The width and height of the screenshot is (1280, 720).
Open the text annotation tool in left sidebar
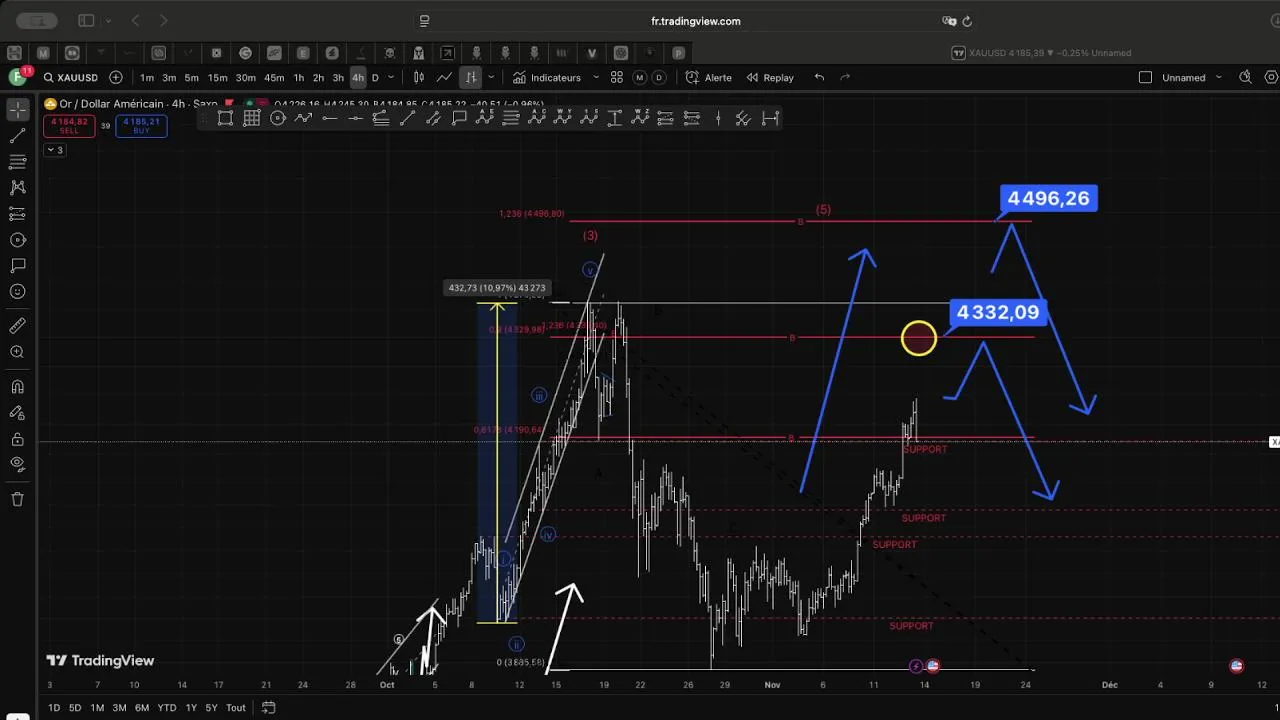click(17, 266)
